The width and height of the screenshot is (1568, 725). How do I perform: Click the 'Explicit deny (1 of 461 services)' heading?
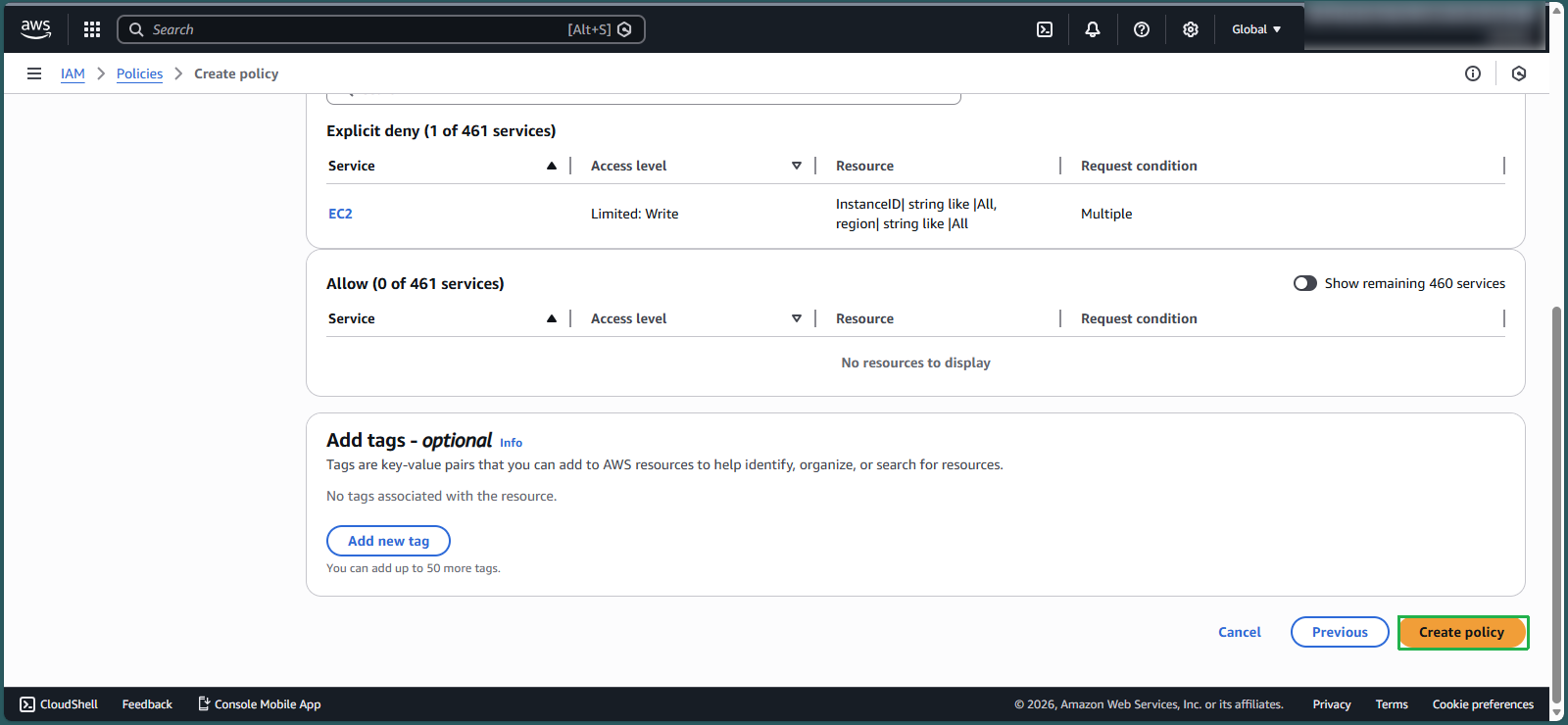click(441, 130)
